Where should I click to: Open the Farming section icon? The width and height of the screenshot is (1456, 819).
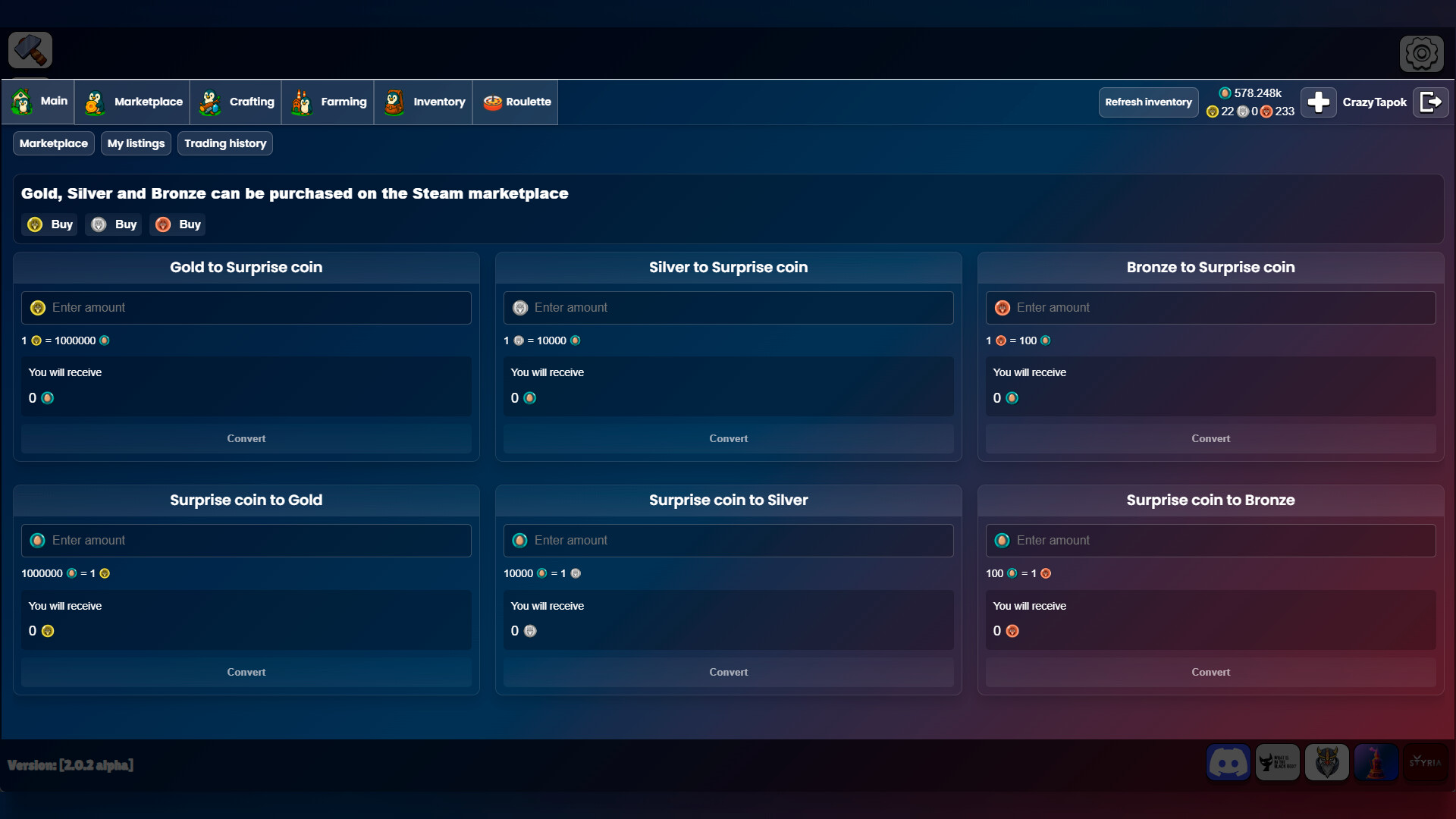point(301,102)
